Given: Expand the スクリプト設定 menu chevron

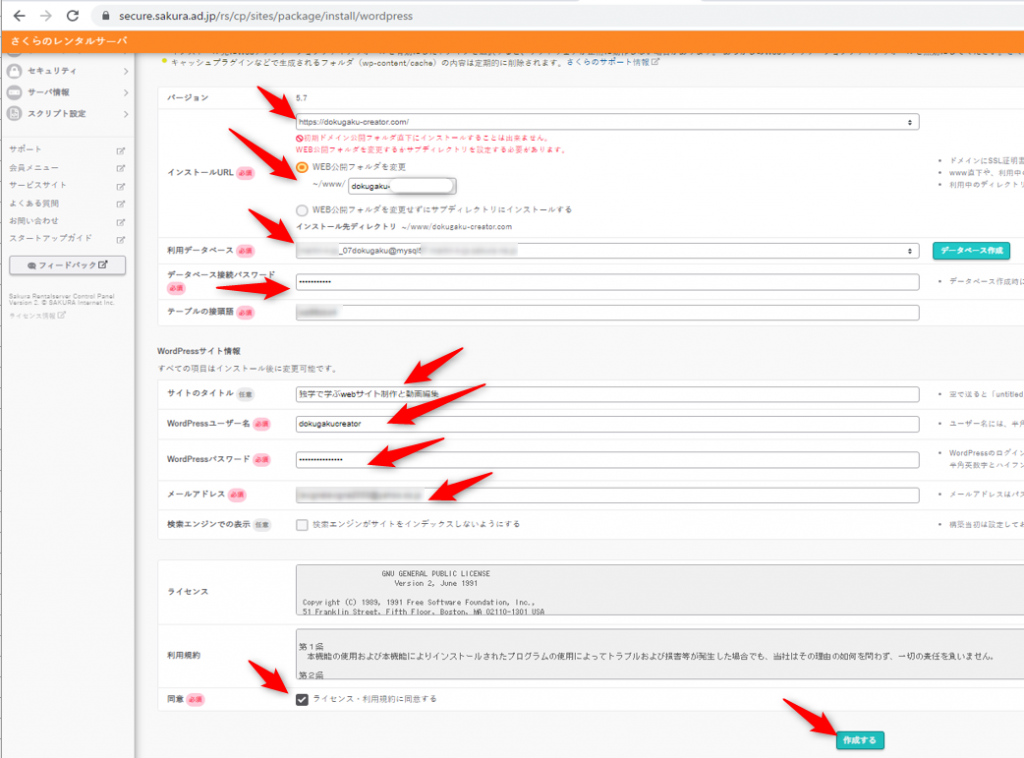Looking at the screenshot, I should (x=125, y=114).
